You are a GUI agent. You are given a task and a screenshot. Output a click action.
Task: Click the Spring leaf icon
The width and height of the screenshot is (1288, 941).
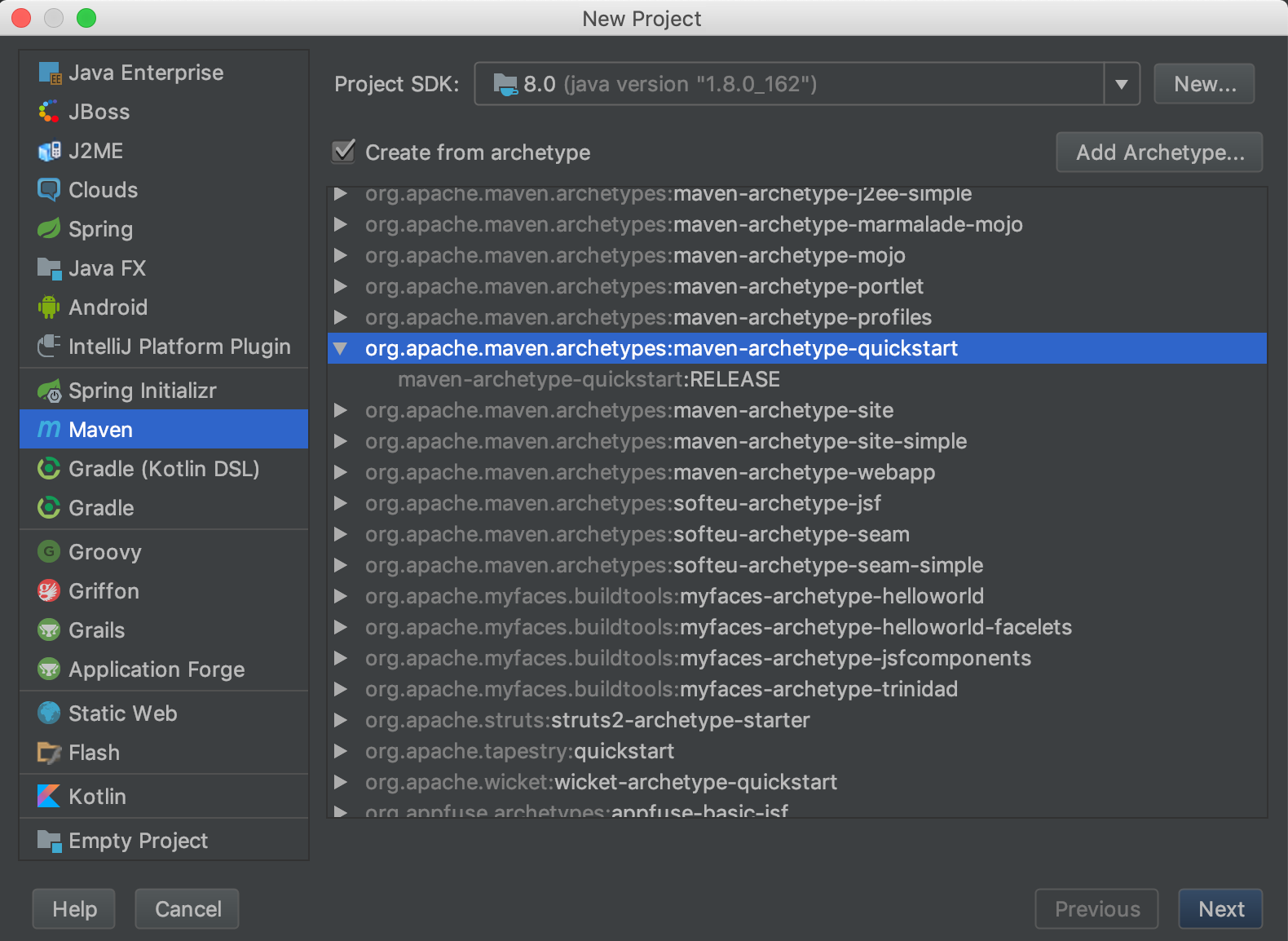49,229
